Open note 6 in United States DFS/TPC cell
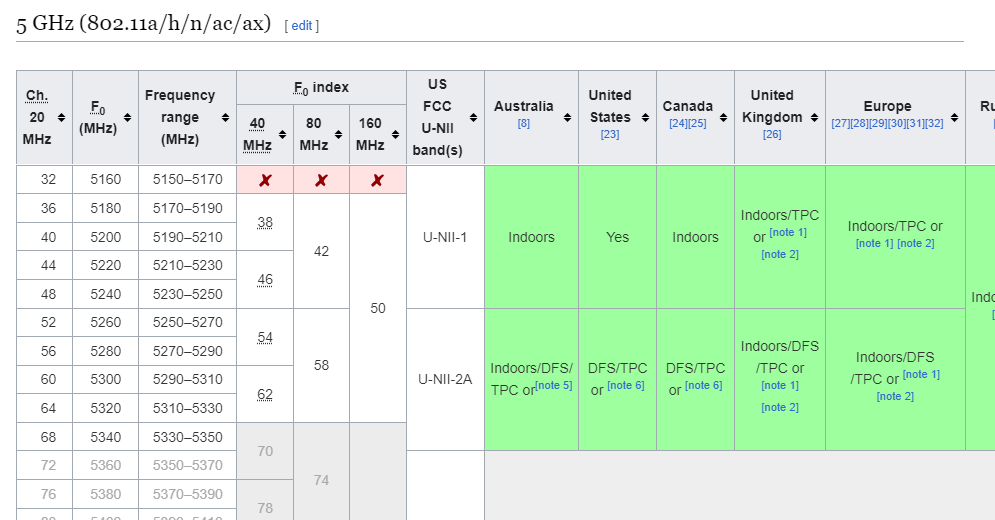The height and width of the screenshot is (520, 995). tap(625, 386)
